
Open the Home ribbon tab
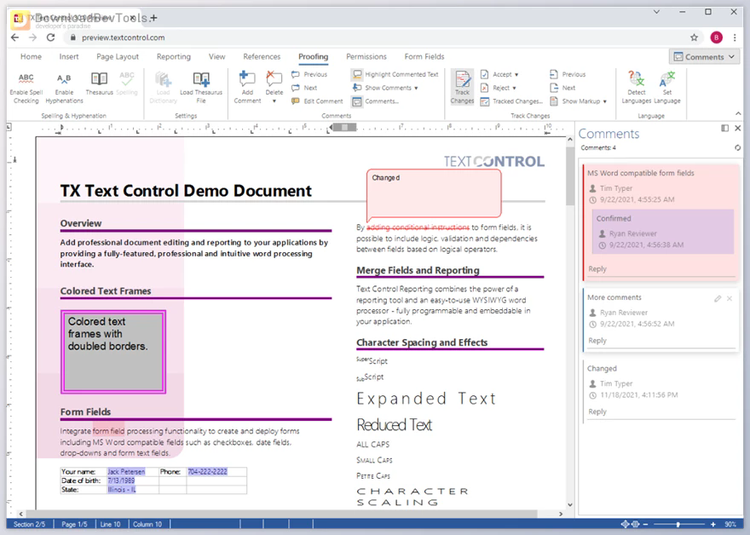(31, 56)
